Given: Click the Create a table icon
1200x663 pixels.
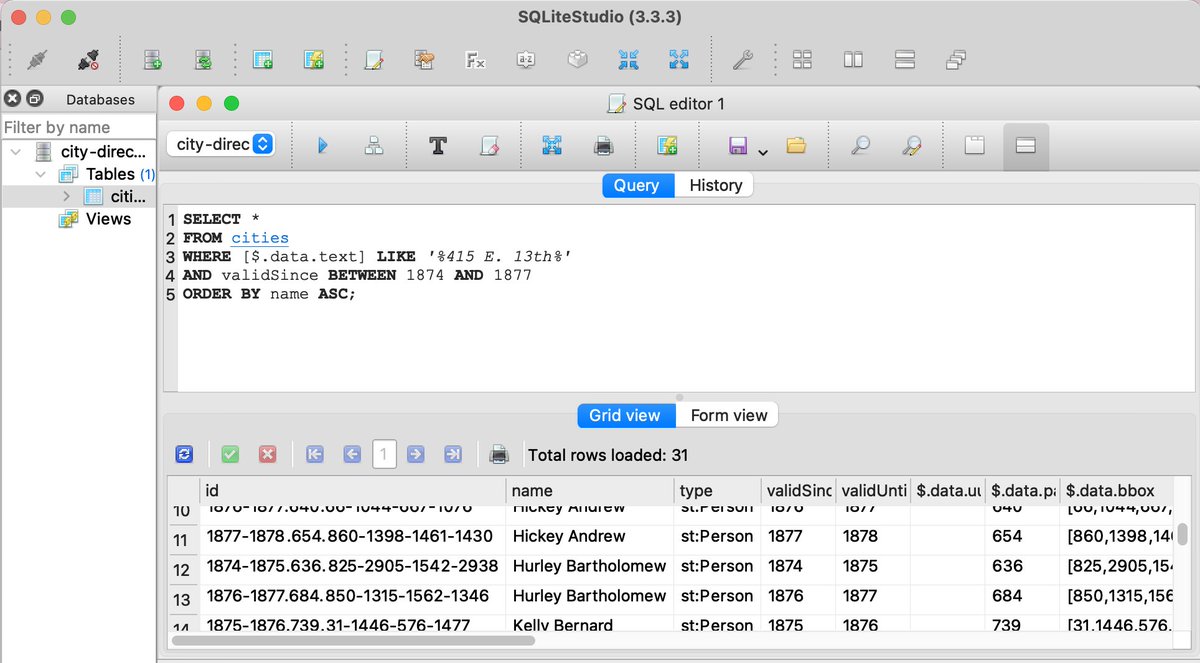Looking at the screenshot, I should pyautogui.click(x=263, y=60).
